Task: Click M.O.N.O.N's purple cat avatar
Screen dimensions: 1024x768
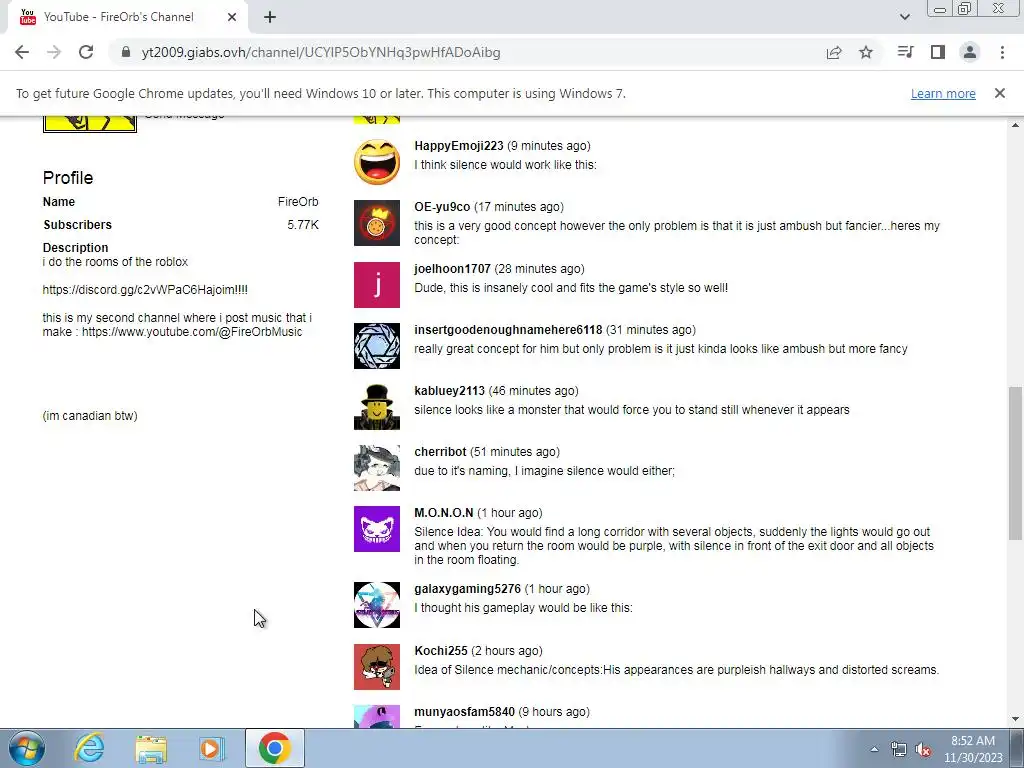Action: [x=377, y=529]
